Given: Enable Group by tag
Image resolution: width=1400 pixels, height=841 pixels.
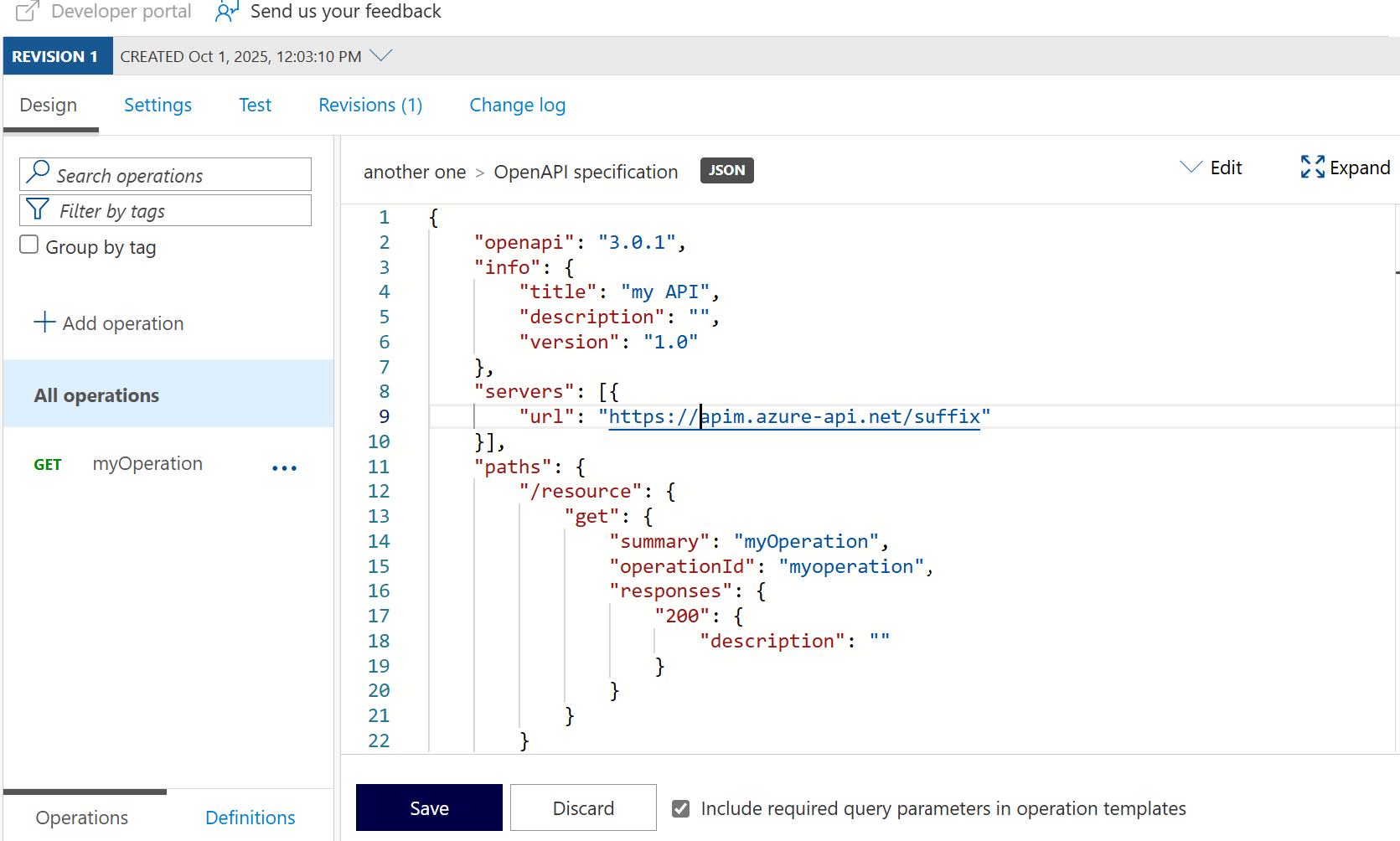Looking at the screenshot, I should tap(28, 244).
